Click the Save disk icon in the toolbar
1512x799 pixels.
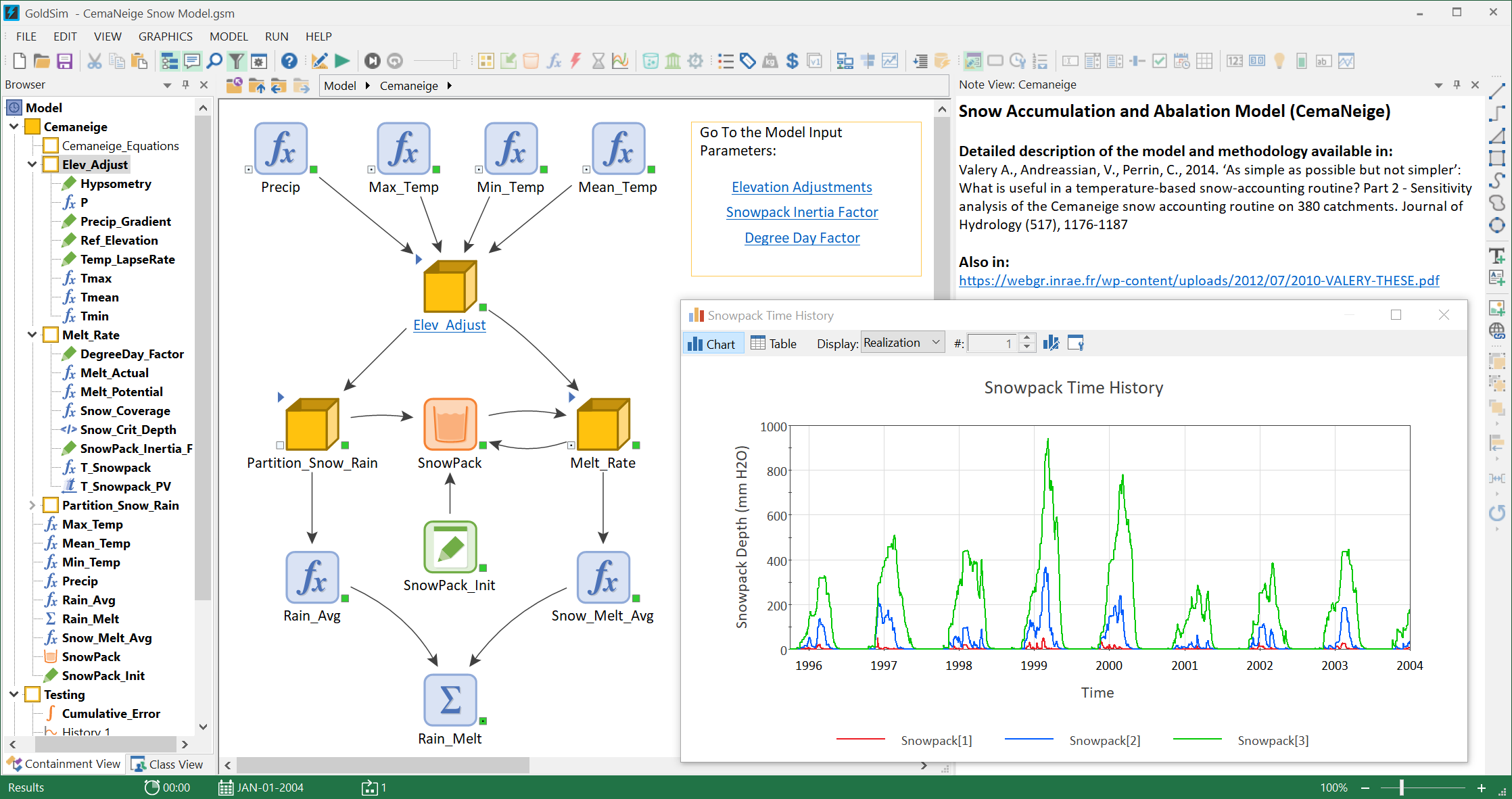(x=64, y=62)
